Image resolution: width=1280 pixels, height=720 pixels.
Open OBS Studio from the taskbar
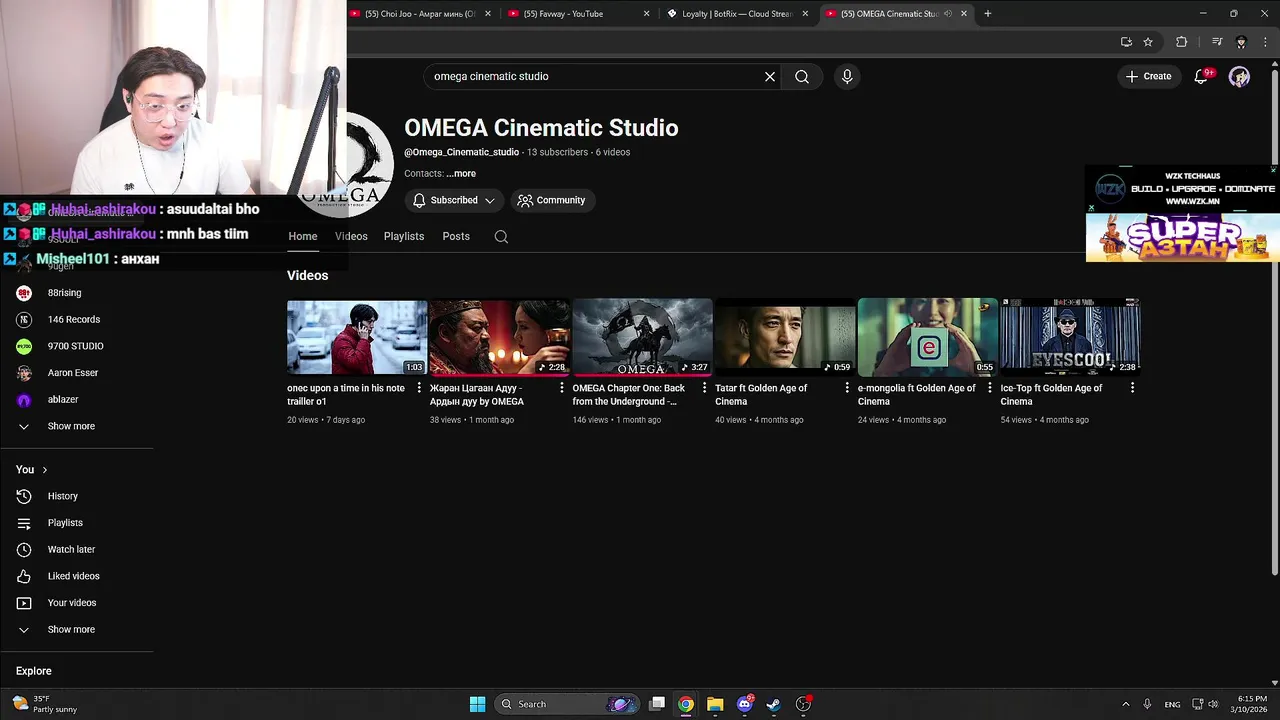(803, 704)
